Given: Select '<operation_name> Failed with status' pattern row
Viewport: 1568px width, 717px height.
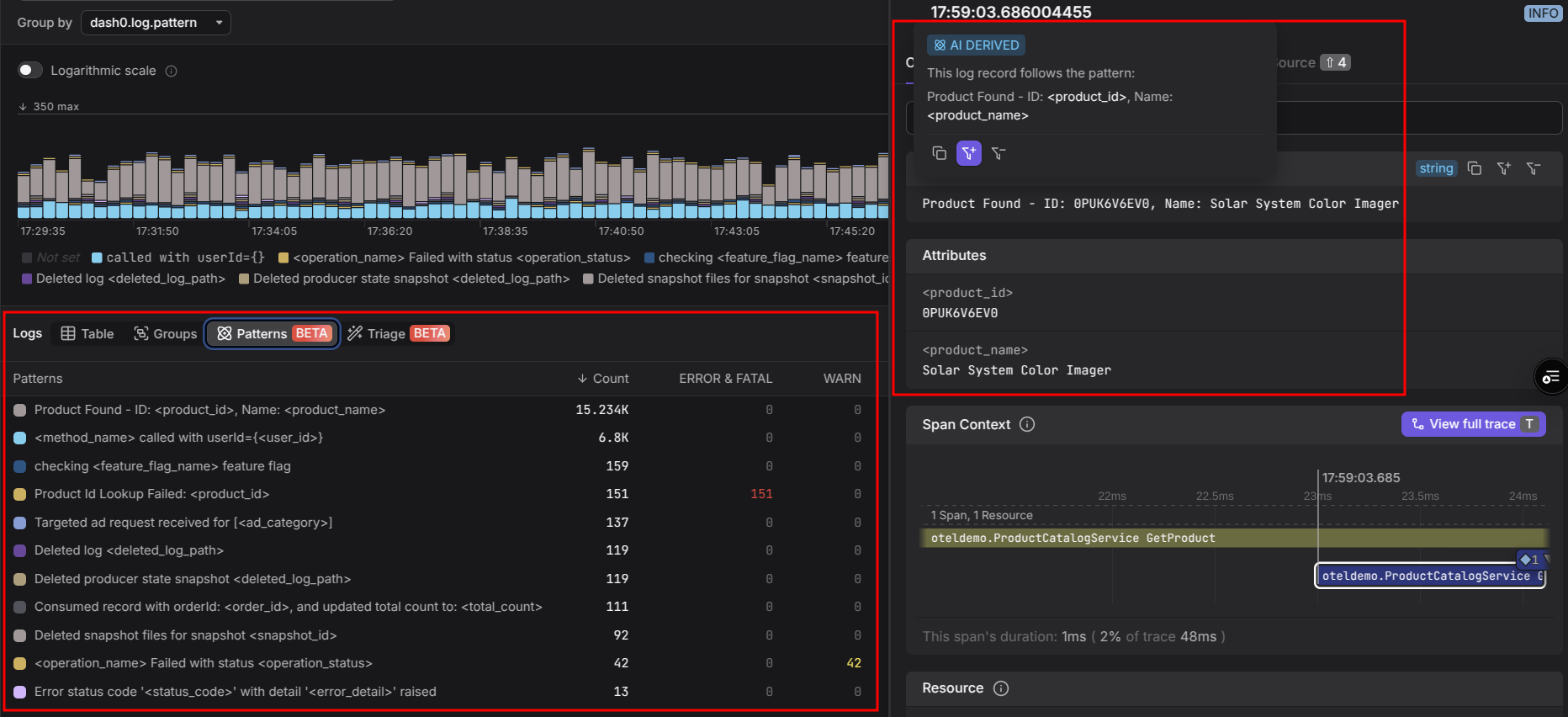Looking at the screenshot, I should click(437, 663).
